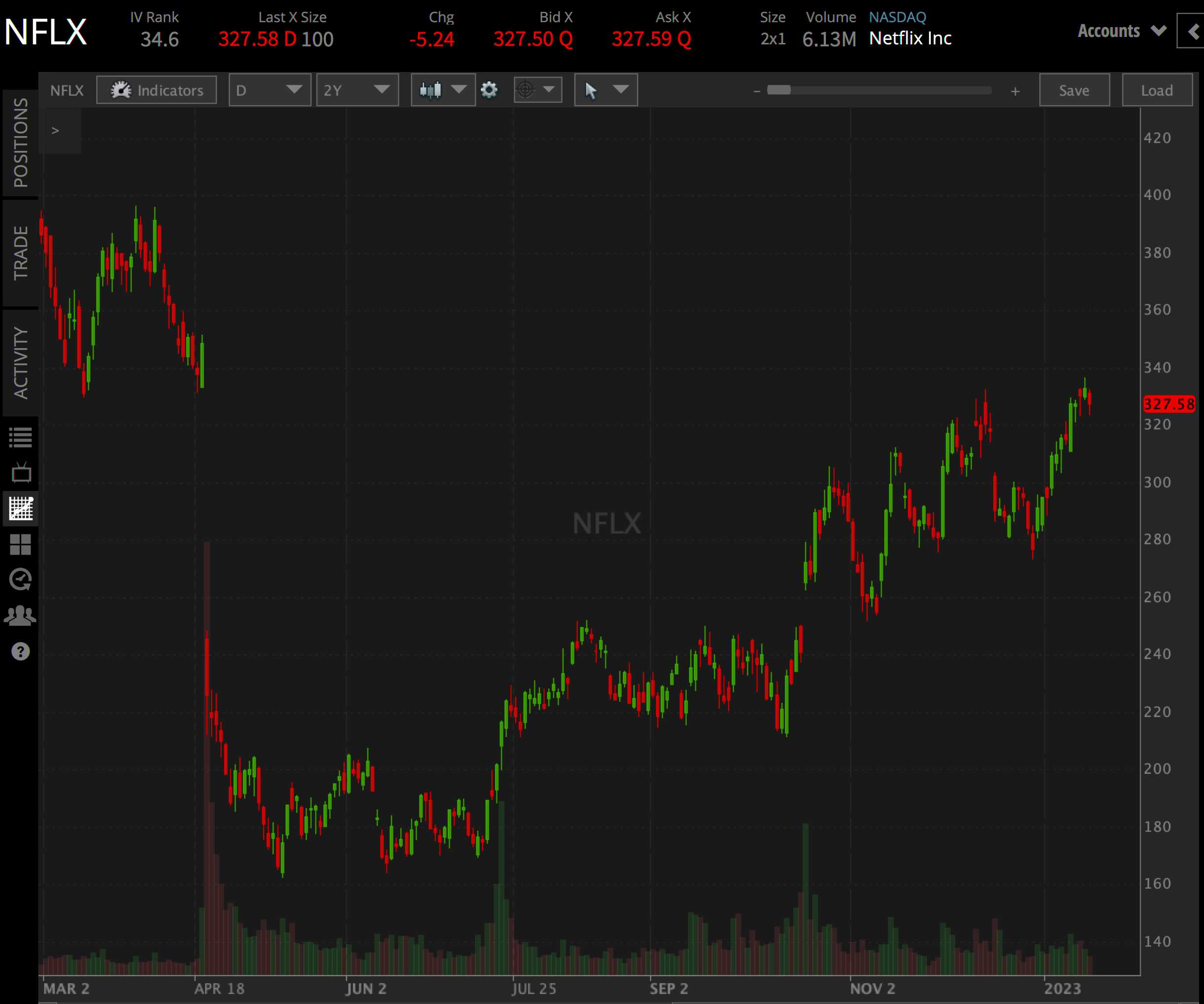The image size is (1204, 1004).
Task: Open the chart settings gear icon
Action: (x=489, y=90)
